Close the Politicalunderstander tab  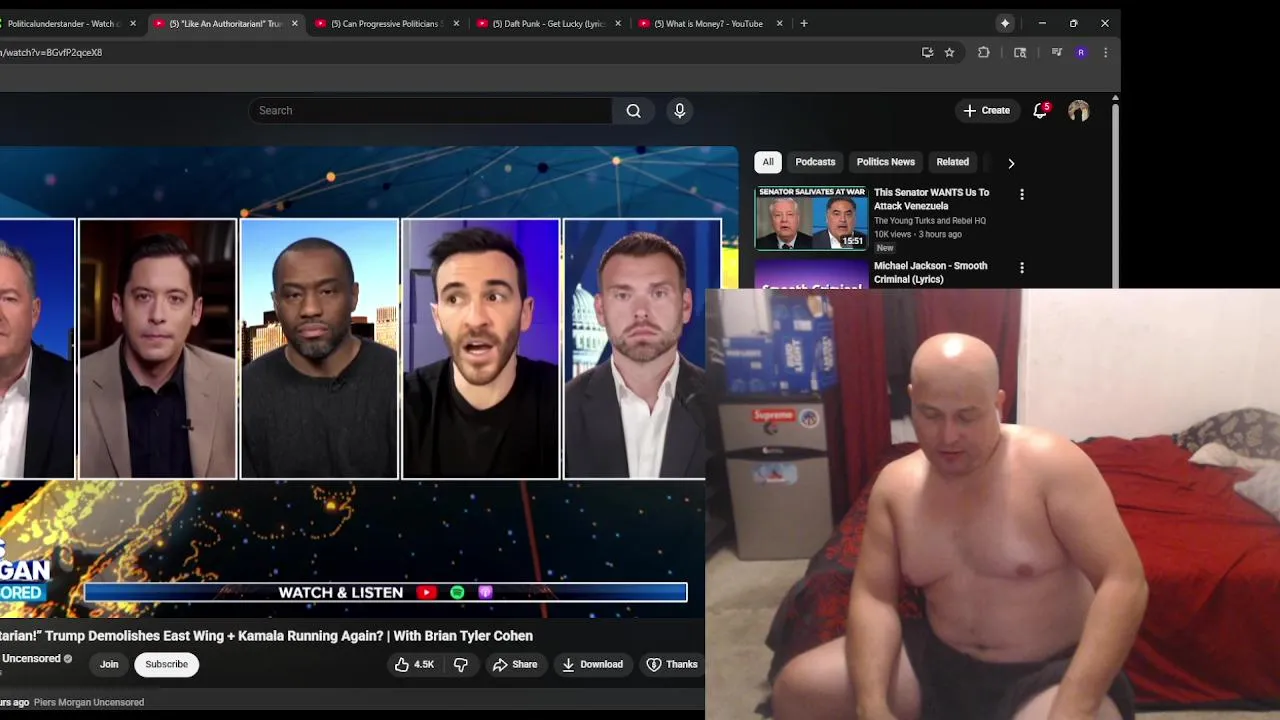133,23
